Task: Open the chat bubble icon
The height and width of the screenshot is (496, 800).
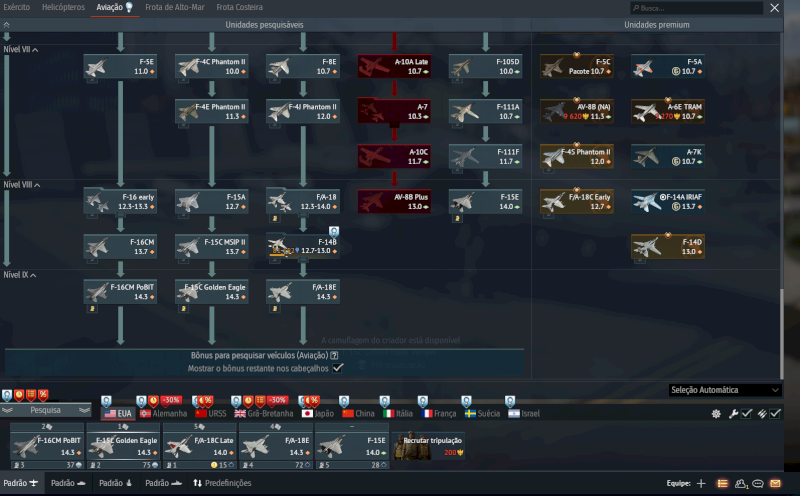Action: (x=758, y=483)
